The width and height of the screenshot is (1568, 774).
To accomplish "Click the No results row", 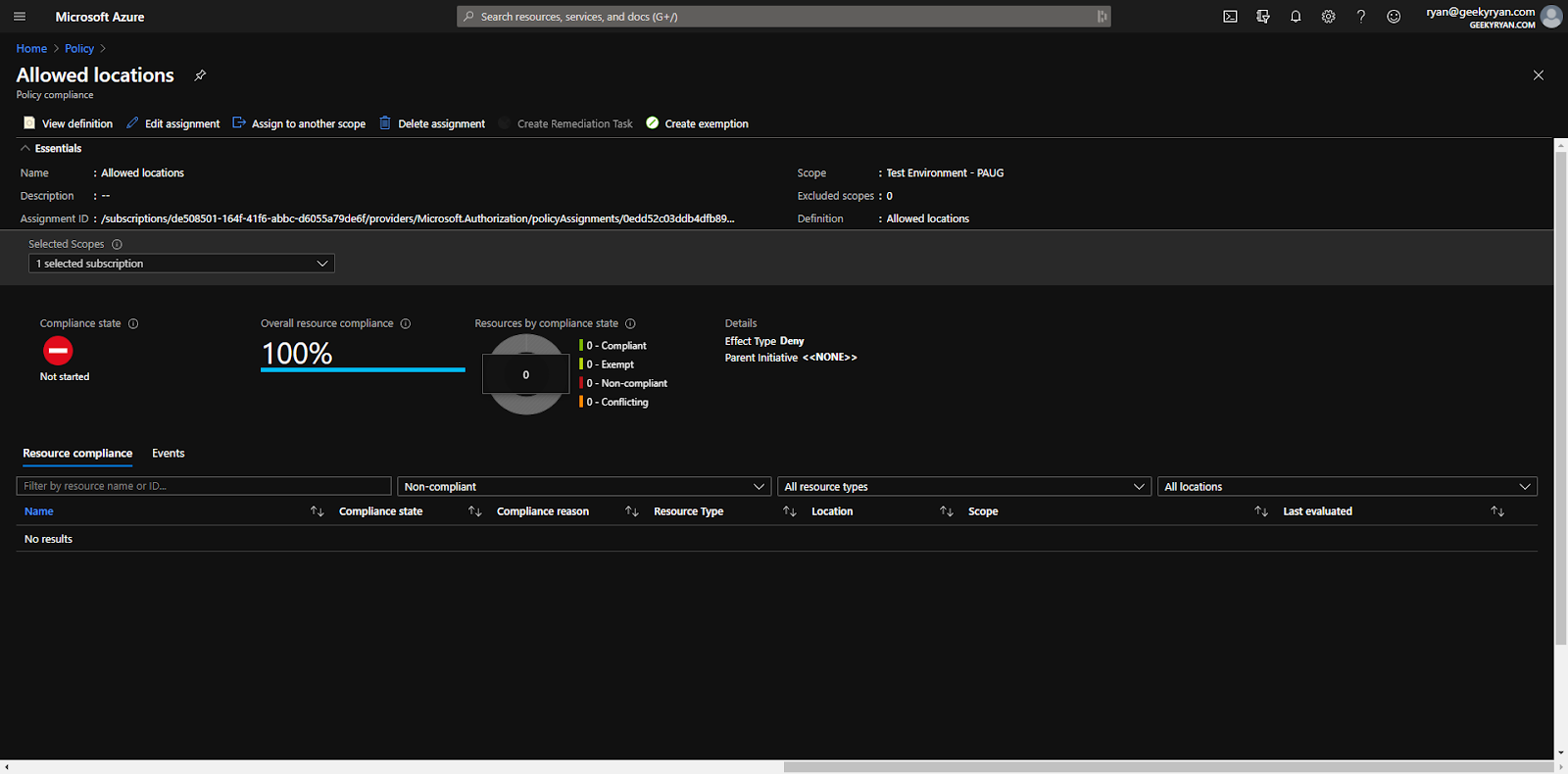I will [776, 539].
